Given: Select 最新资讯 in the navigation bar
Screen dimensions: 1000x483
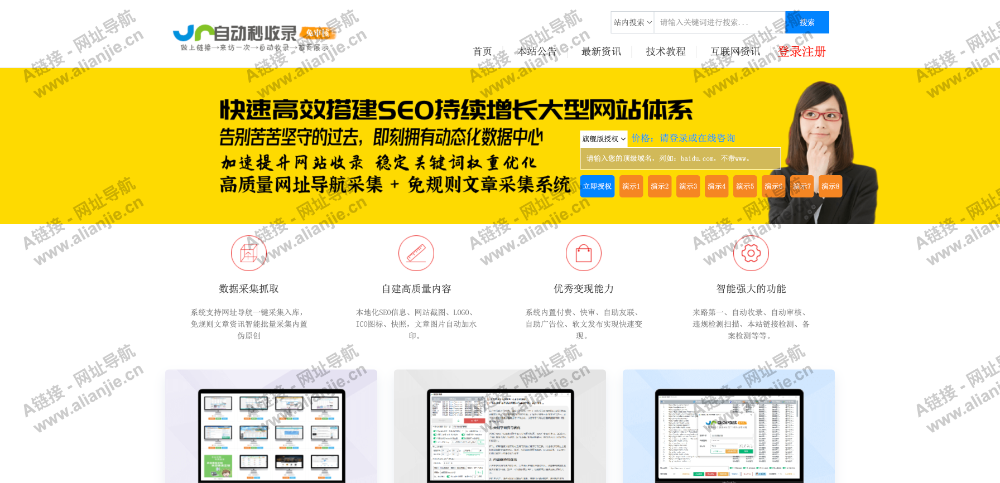Looking at the screenshot, I should (x=601, y=52).
